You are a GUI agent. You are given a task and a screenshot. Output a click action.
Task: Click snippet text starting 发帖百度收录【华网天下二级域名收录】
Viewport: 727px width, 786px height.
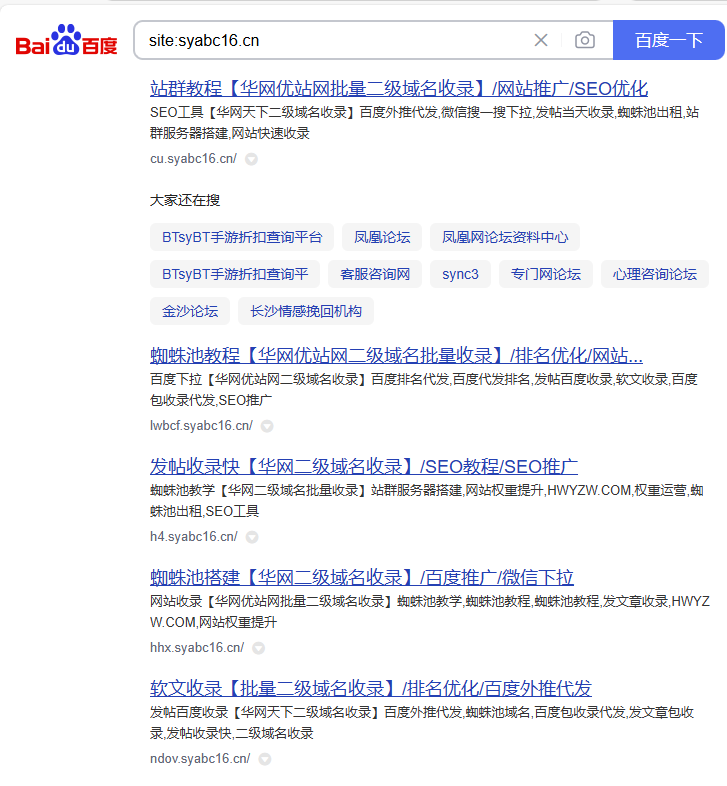pyautogui.click(x=422, y=723)
